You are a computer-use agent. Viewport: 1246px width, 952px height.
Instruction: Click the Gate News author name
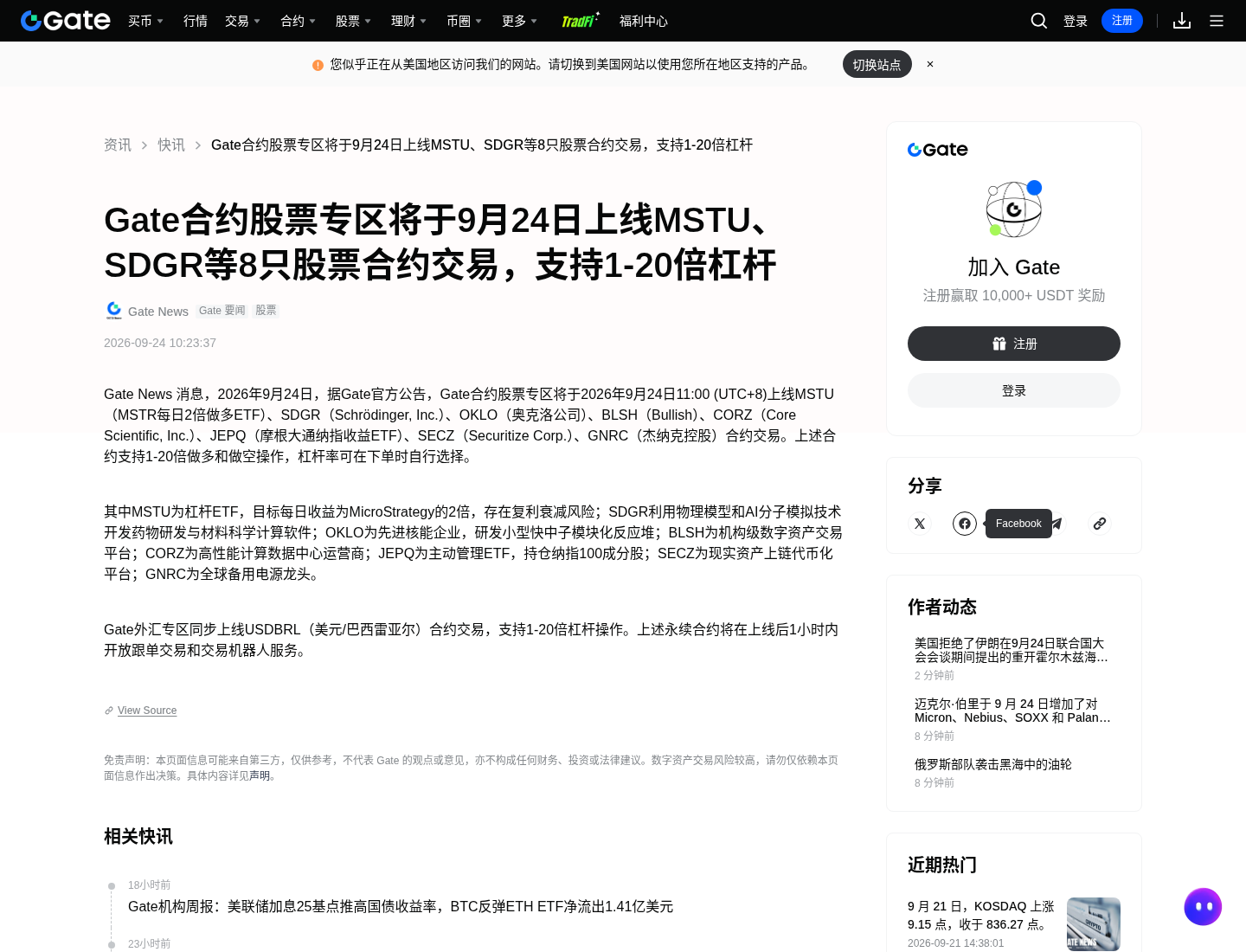click(x=158, y=312)
